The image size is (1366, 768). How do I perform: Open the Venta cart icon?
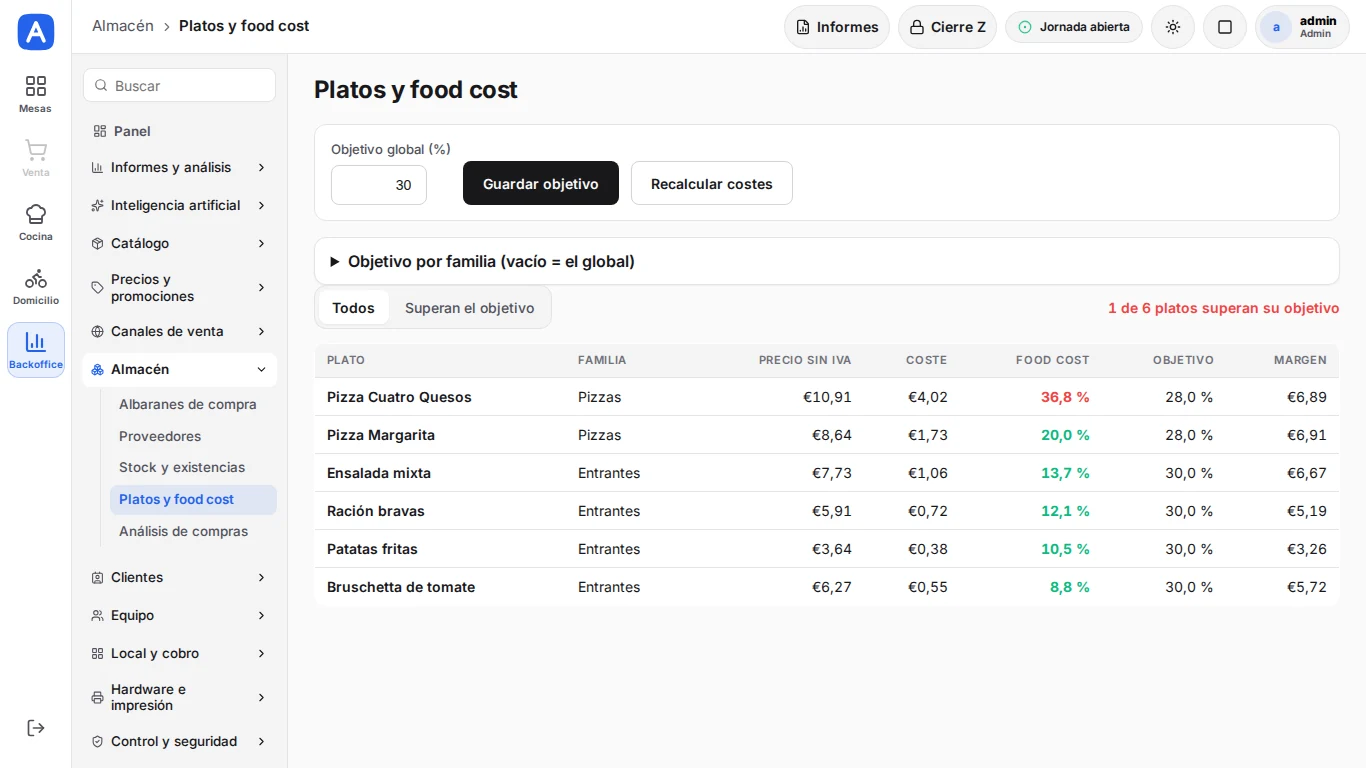pos(36,150)
